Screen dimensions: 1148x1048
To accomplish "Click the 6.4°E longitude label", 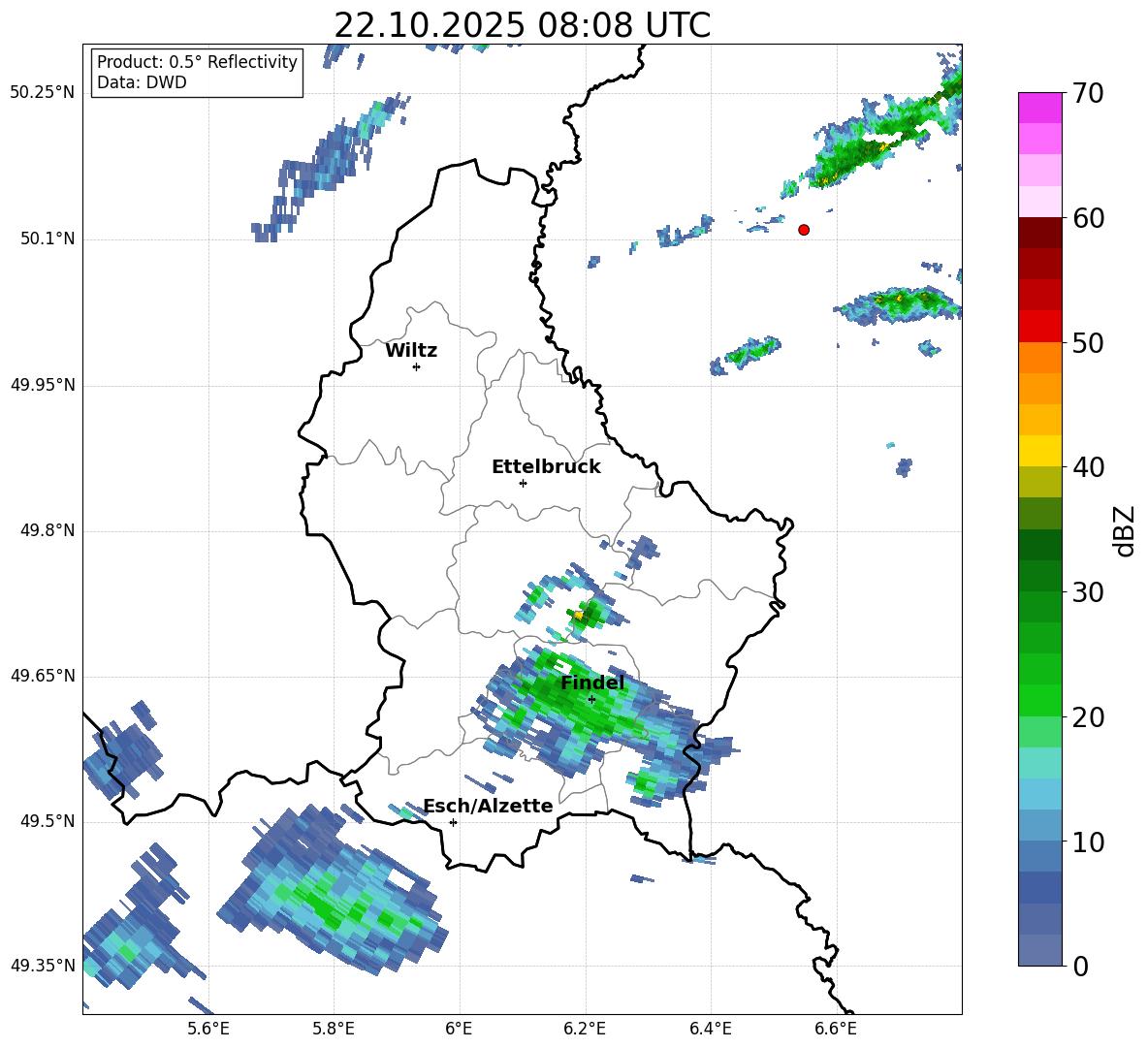I will coord(710,1029).
